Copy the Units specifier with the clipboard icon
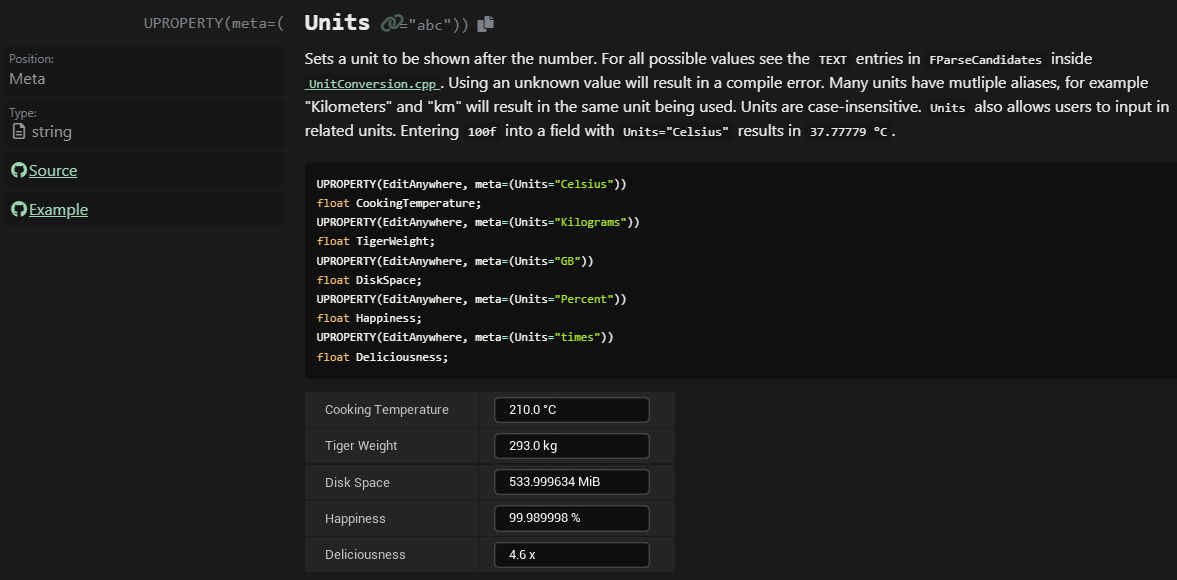 click(x=486, y=23)
